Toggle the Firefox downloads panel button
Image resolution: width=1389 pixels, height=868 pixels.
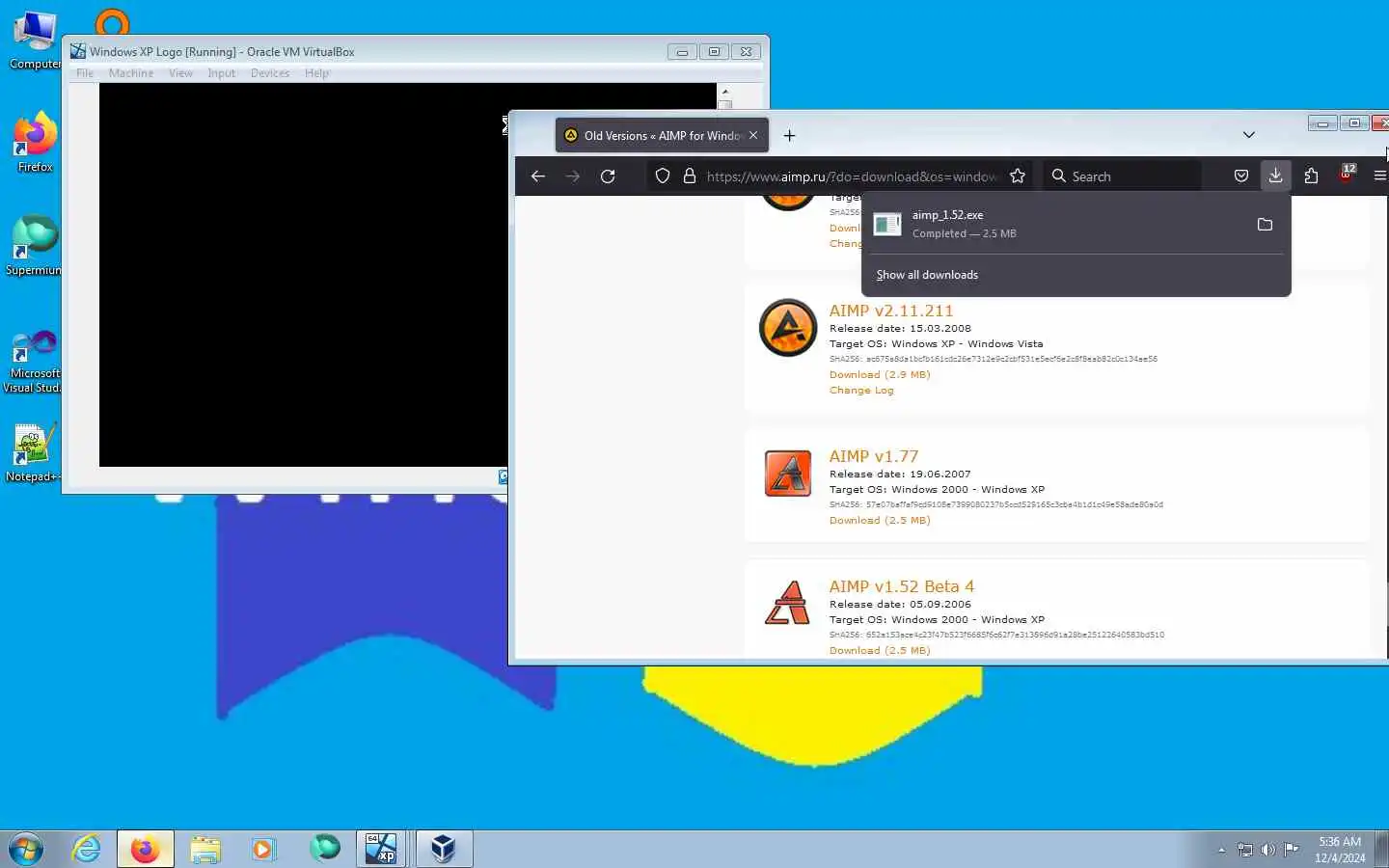point(1276,176)
